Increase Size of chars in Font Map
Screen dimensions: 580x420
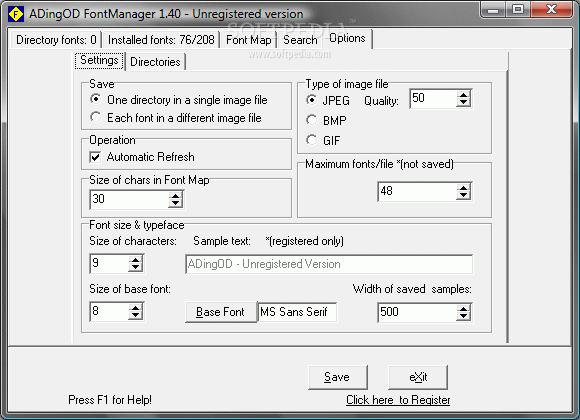point(176,196)
